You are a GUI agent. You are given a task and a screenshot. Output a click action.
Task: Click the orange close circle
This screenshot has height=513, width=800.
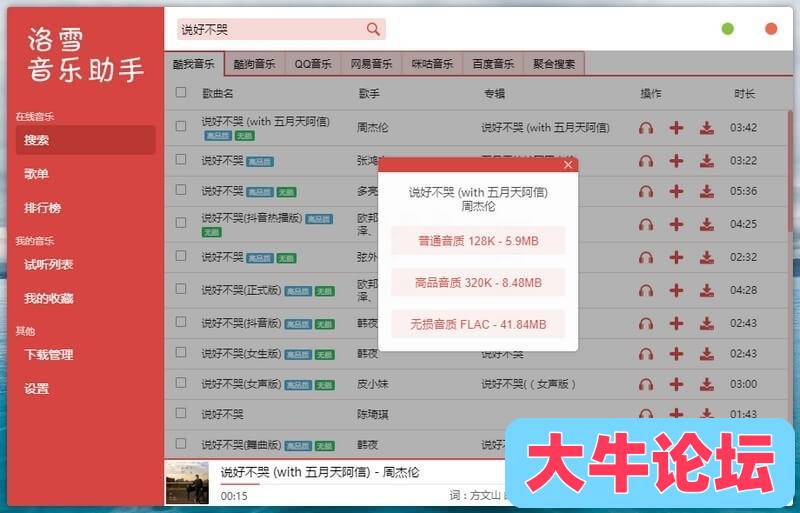click(771, 29)
